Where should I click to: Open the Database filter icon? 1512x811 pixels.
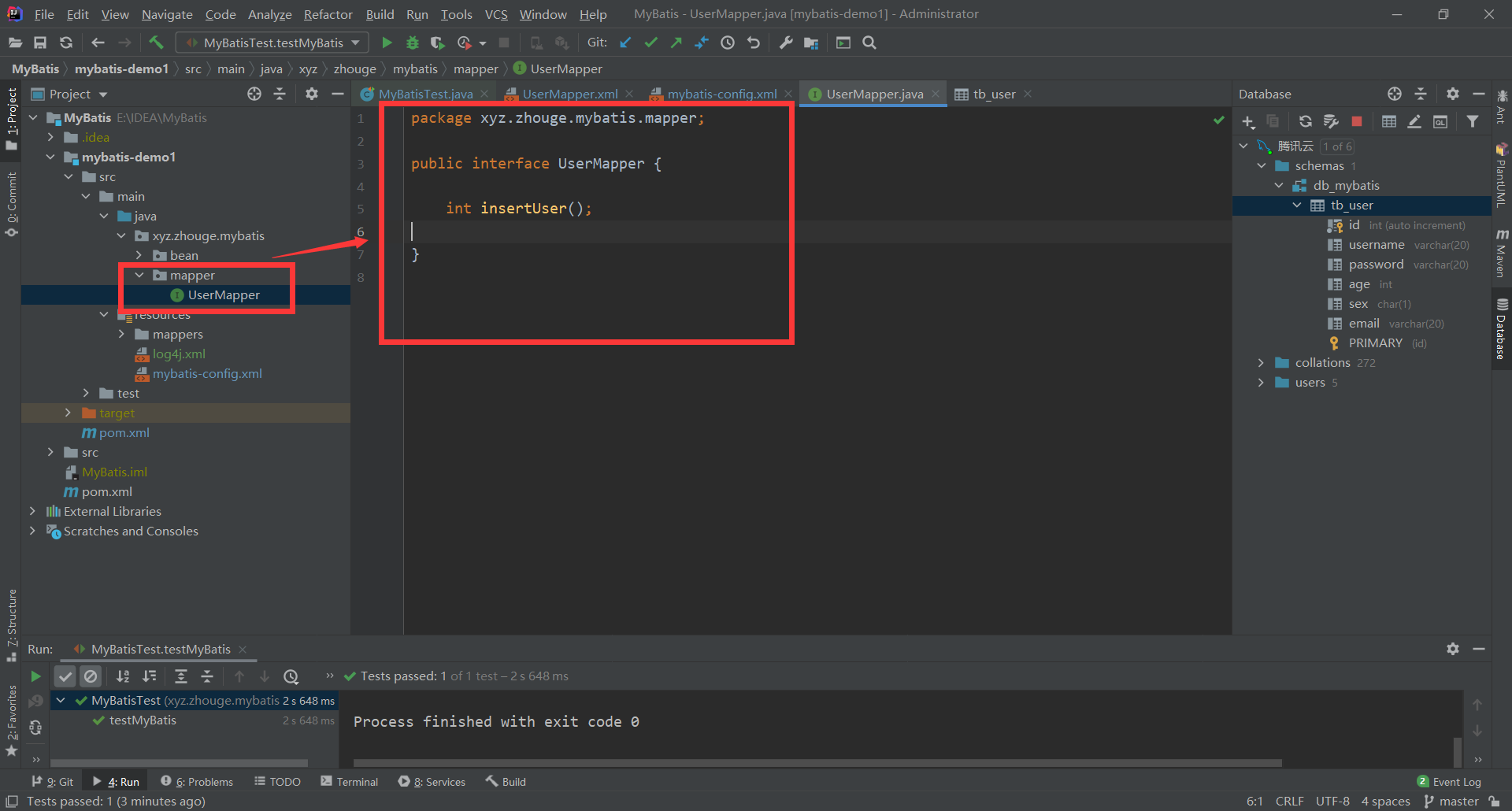(1473, 121)
